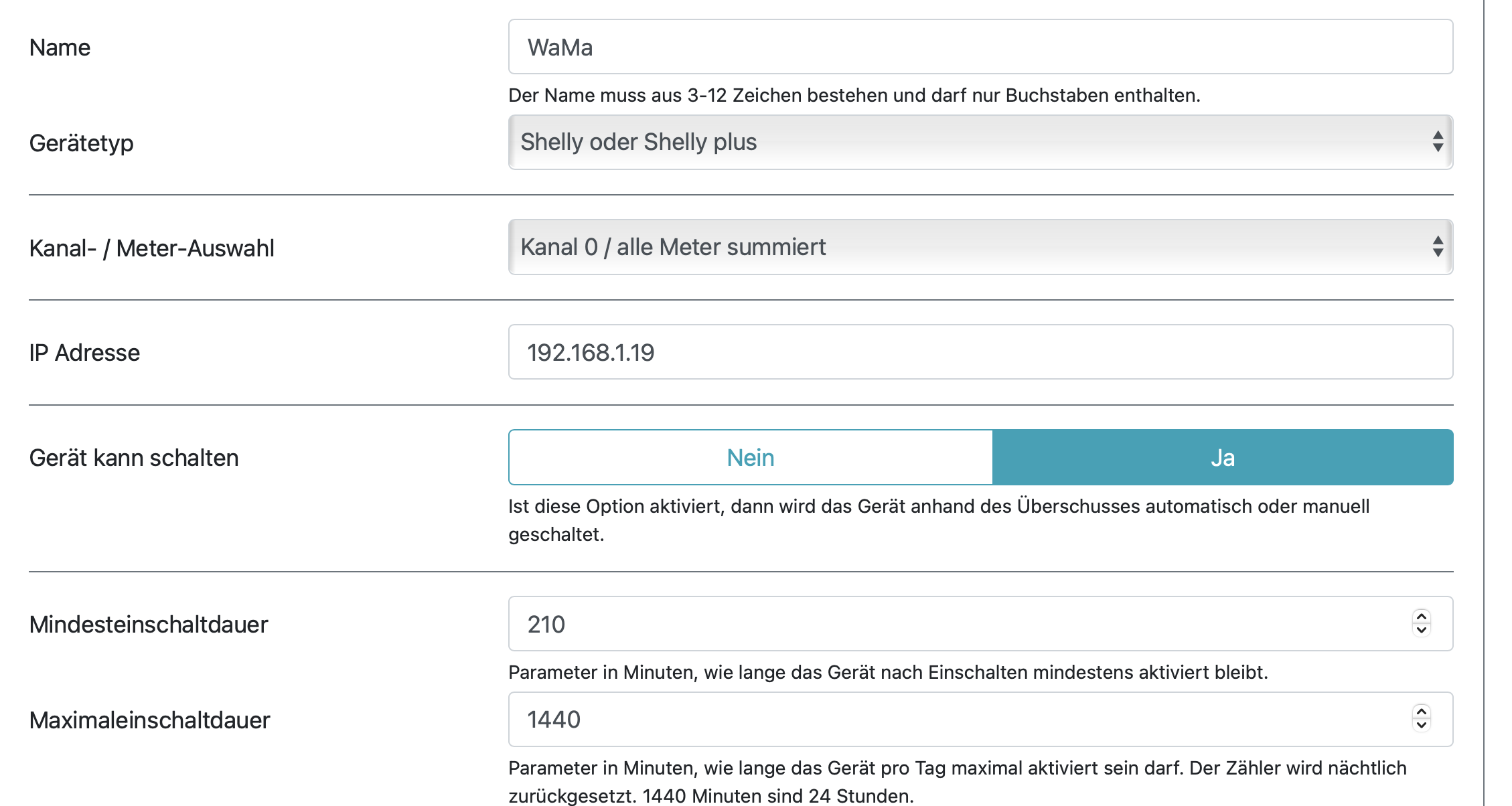Select Nein for Gerät kann schalten

pos(750,458)
